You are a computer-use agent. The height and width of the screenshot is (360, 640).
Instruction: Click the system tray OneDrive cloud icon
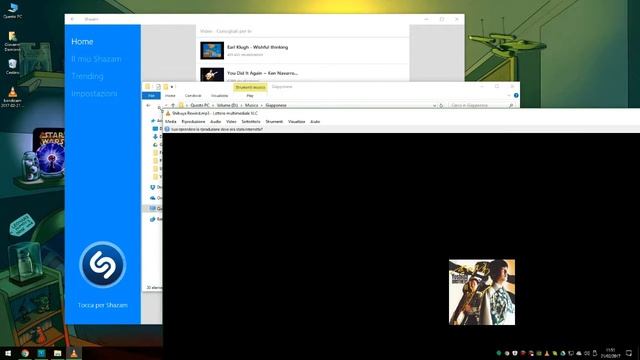click(579, 353)
